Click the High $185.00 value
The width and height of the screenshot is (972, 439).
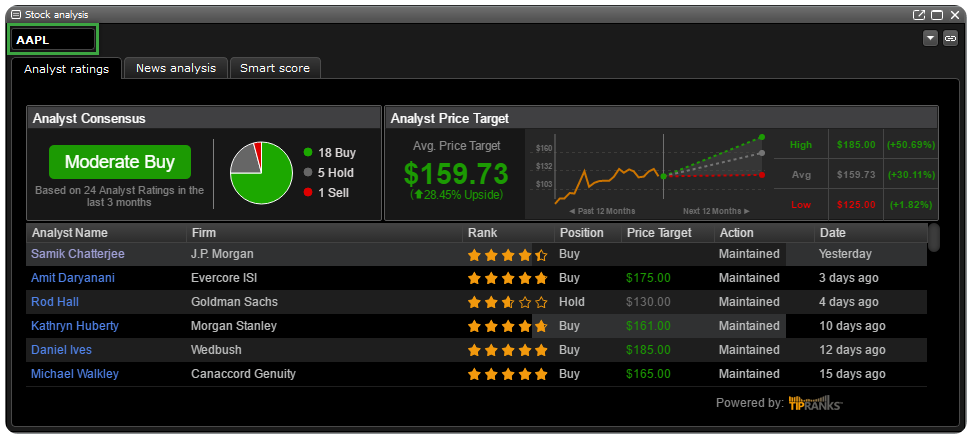pos(856,144)
